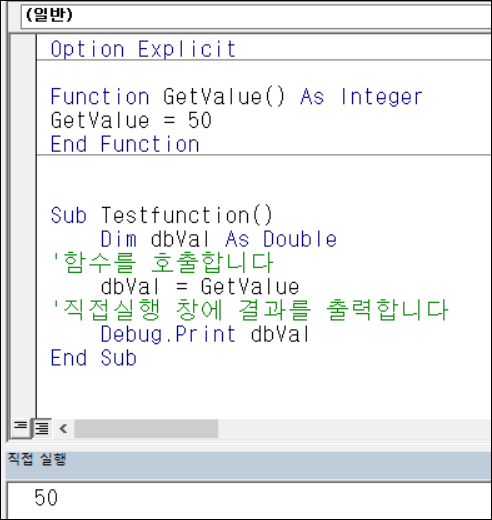Viewport: 492px width, 520px height.
Task: Click the '함수를 호출합니다 comment
Action: point(162,263)
